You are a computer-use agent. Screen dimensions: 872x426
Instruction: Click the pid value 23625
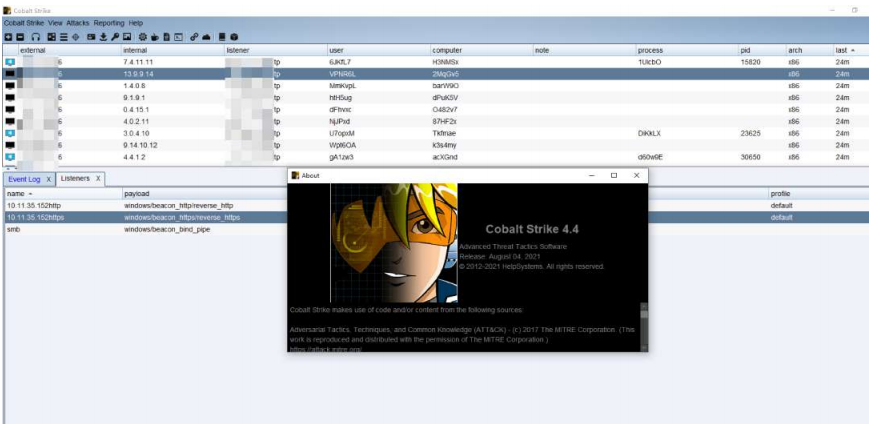pos(751,133)
